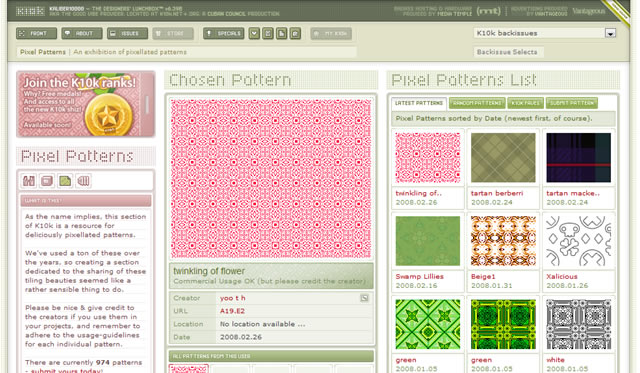Click the tartan berberri title link
This screenshot has height=373, width=640.
497,193
